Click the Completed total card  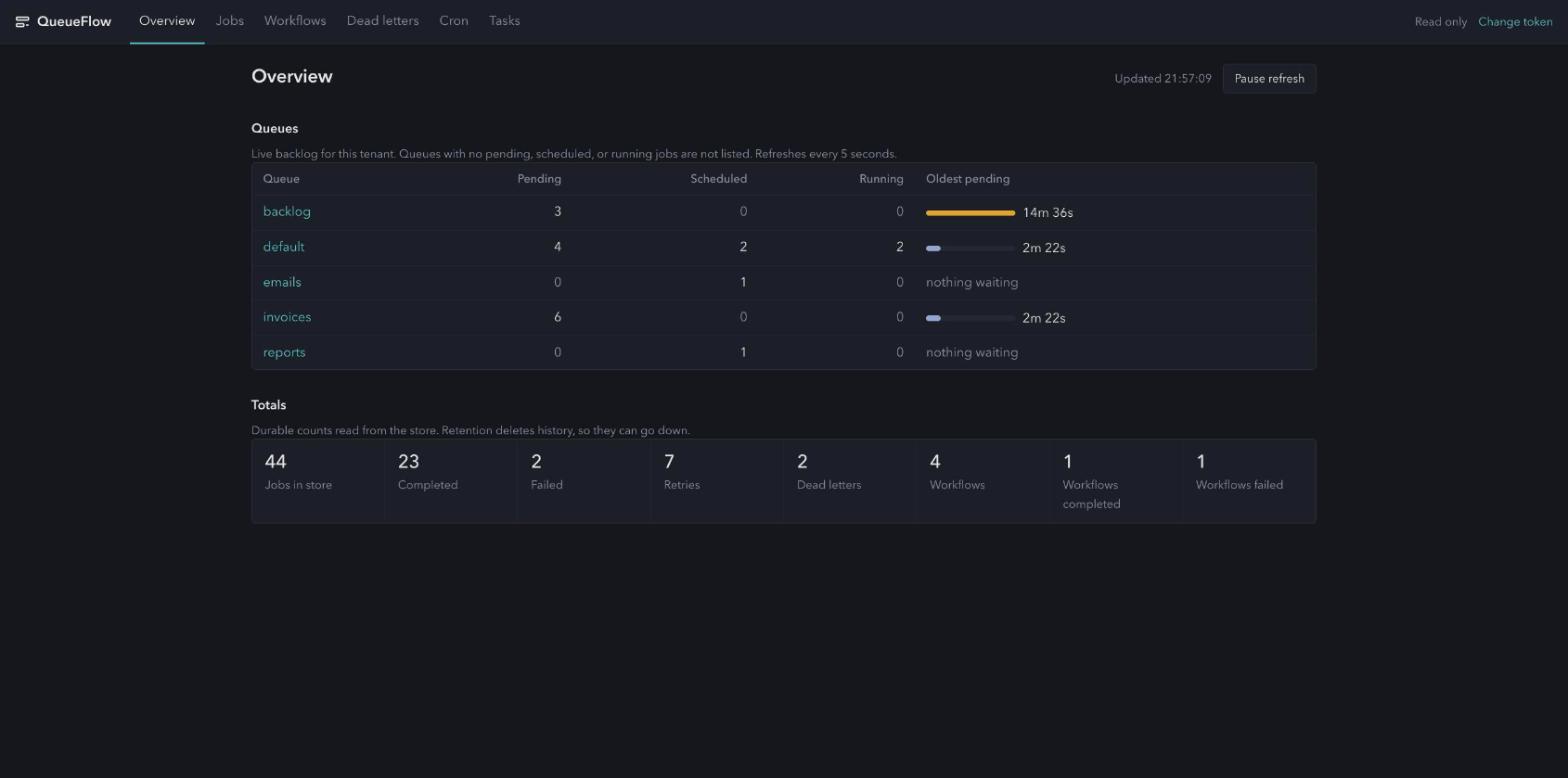pyautogui.click(x=451, y=481)
